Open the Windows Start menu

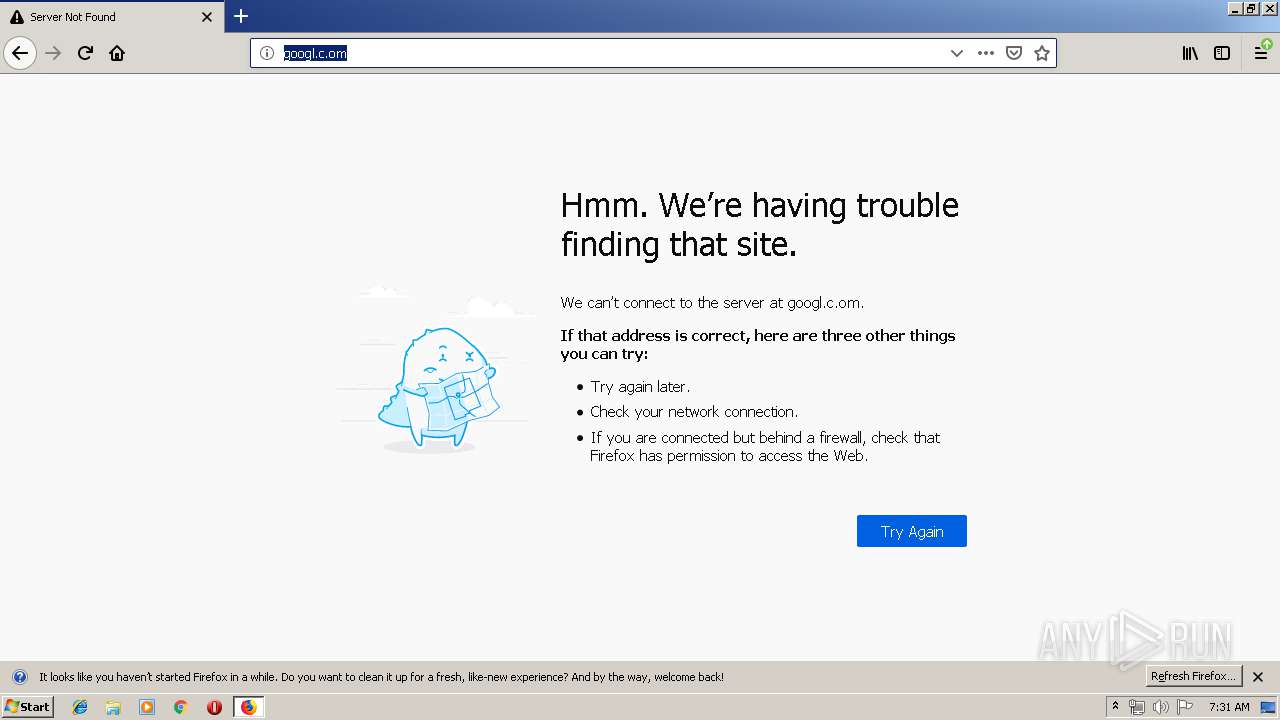tap(27, 707)
